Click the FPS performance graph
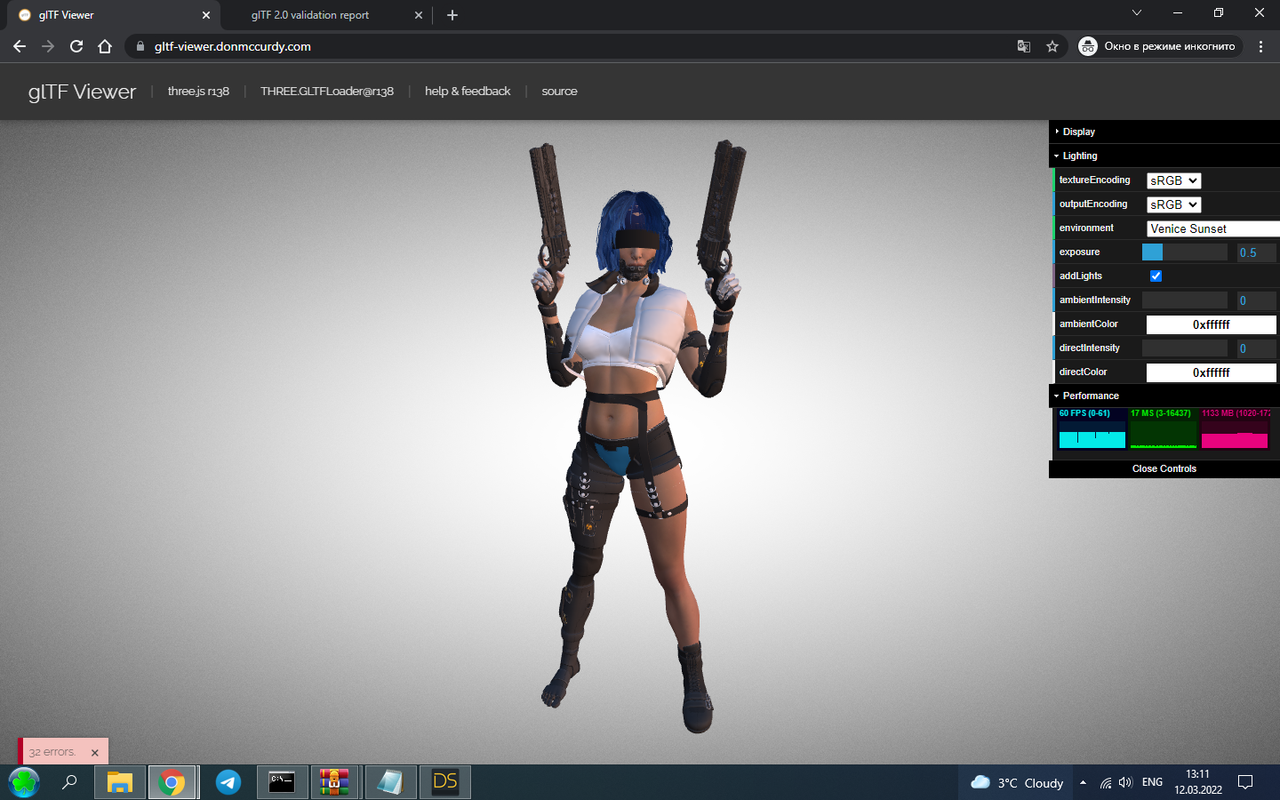The image size is (1280, 800). point(1092,428)
